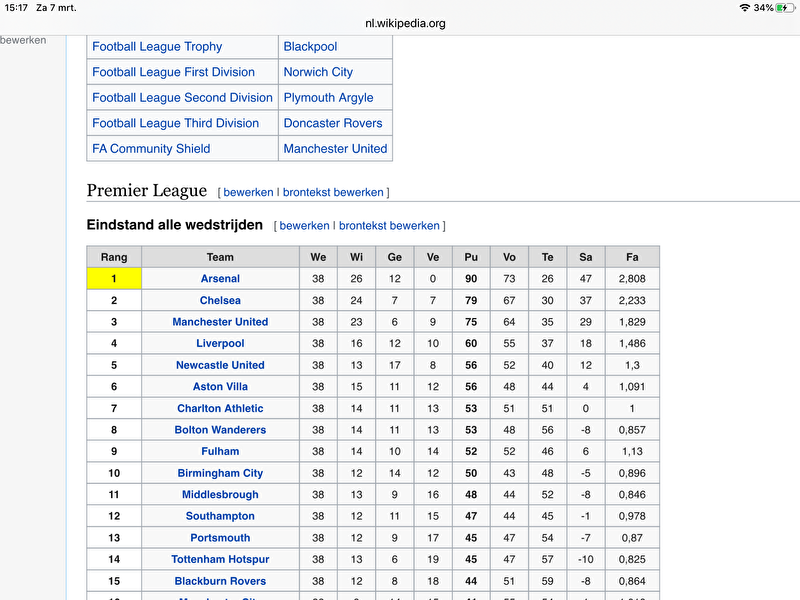Image resolution: width=800 pixels, height=600 pixels.
Task: Go to the Liverpool team page
Action: 220,344
